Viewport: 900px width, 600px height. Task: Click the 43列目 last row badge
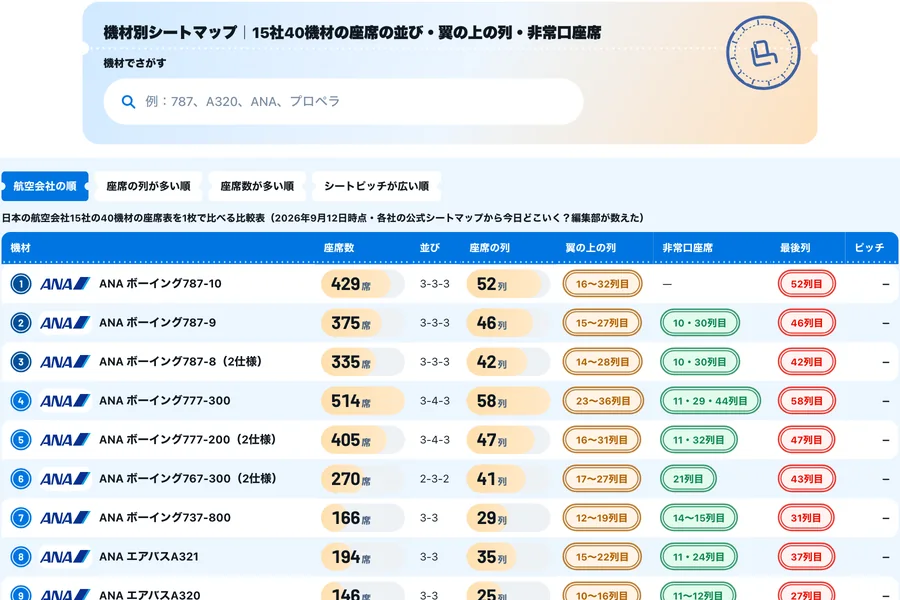pos(806,479)
